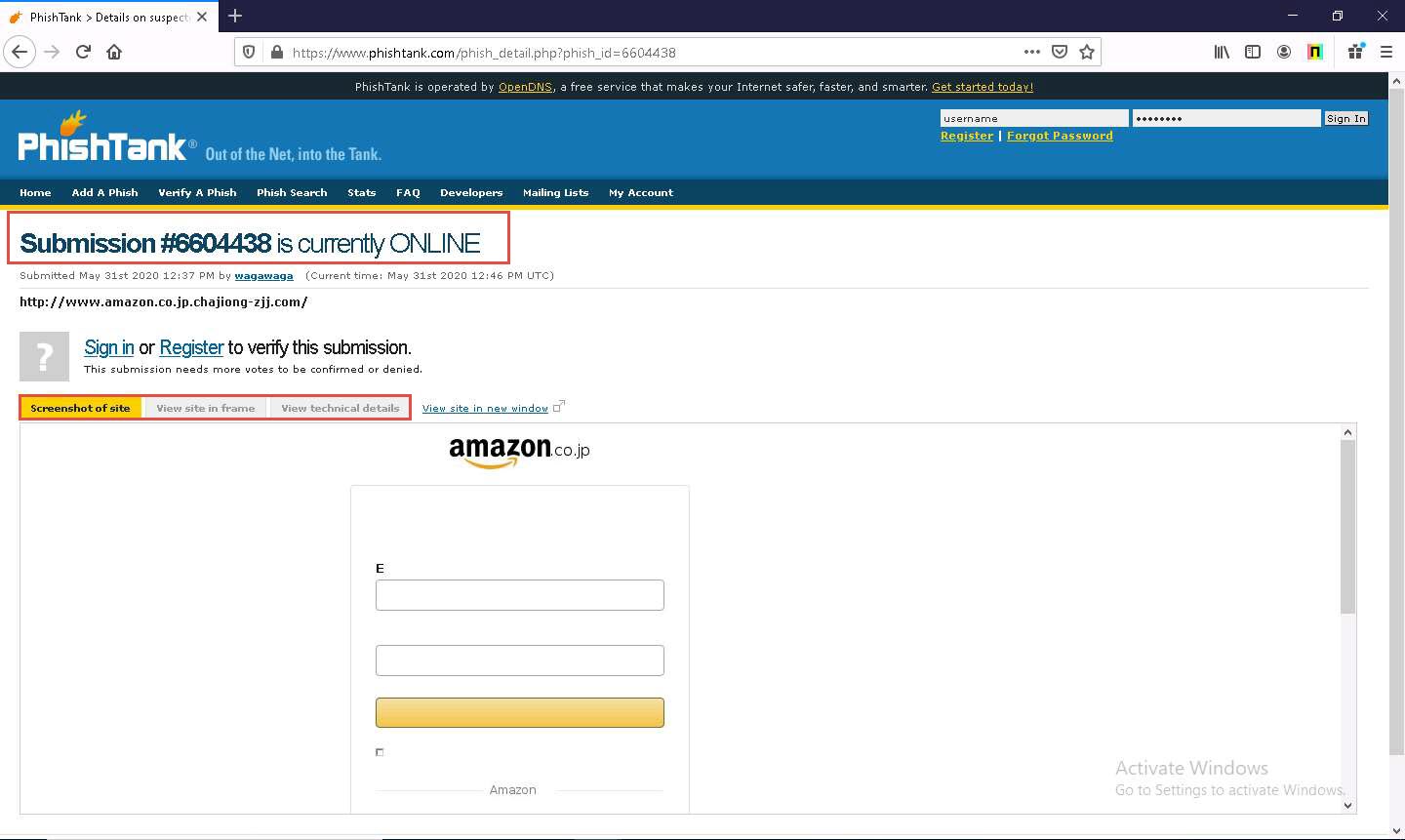Click first Amazon form input field
This screenshot has width=1405, height=840.
point(520,595)
